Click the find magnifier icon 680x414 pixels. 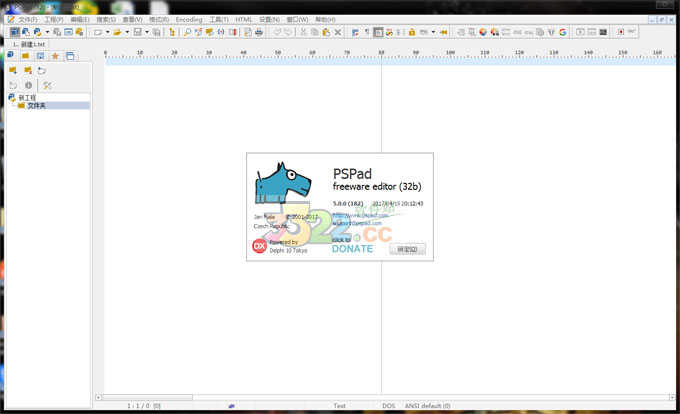187,32
